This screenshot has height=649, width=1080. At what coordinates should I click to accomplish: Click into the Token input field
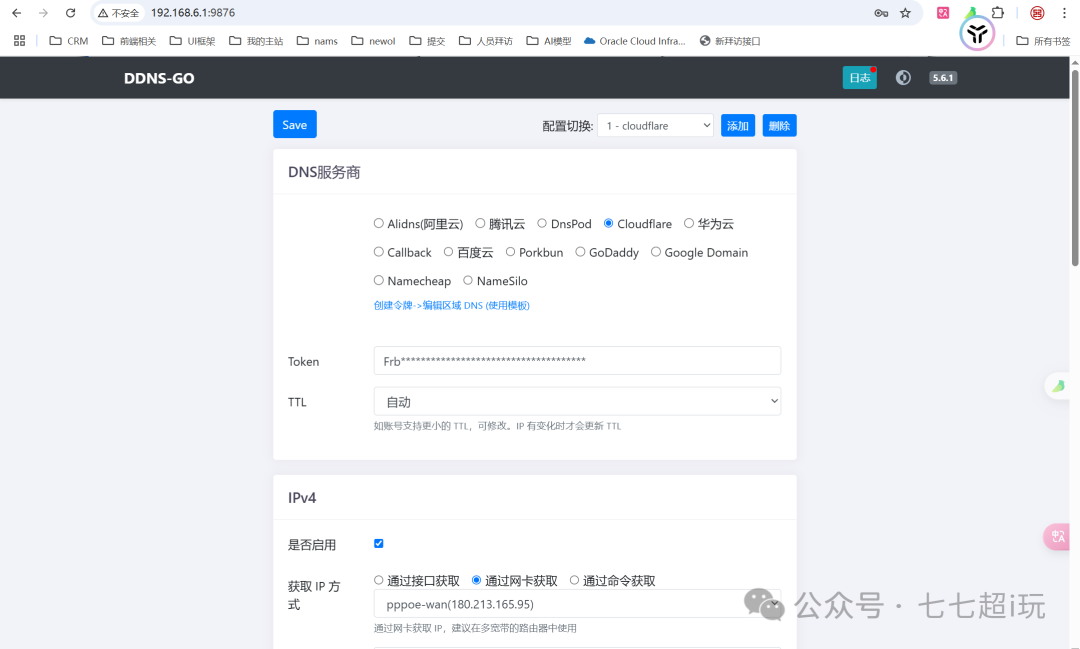(x=577, y=361)
